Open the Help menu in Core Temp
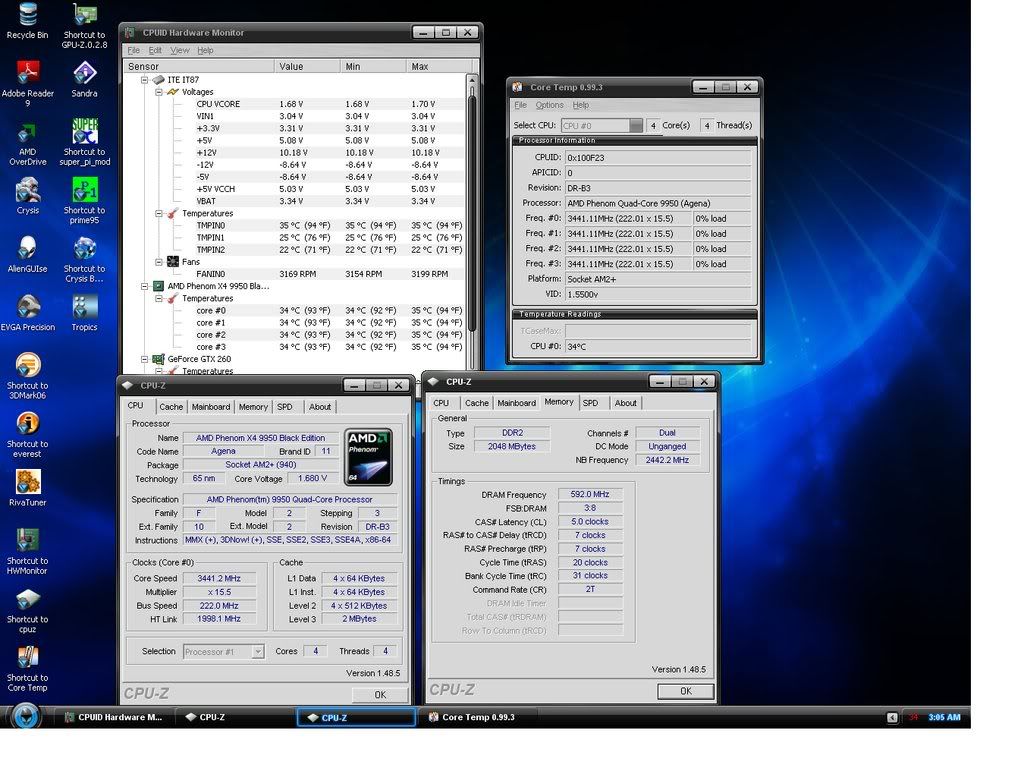Screen dimensions: 1024x768 (581, 105)
